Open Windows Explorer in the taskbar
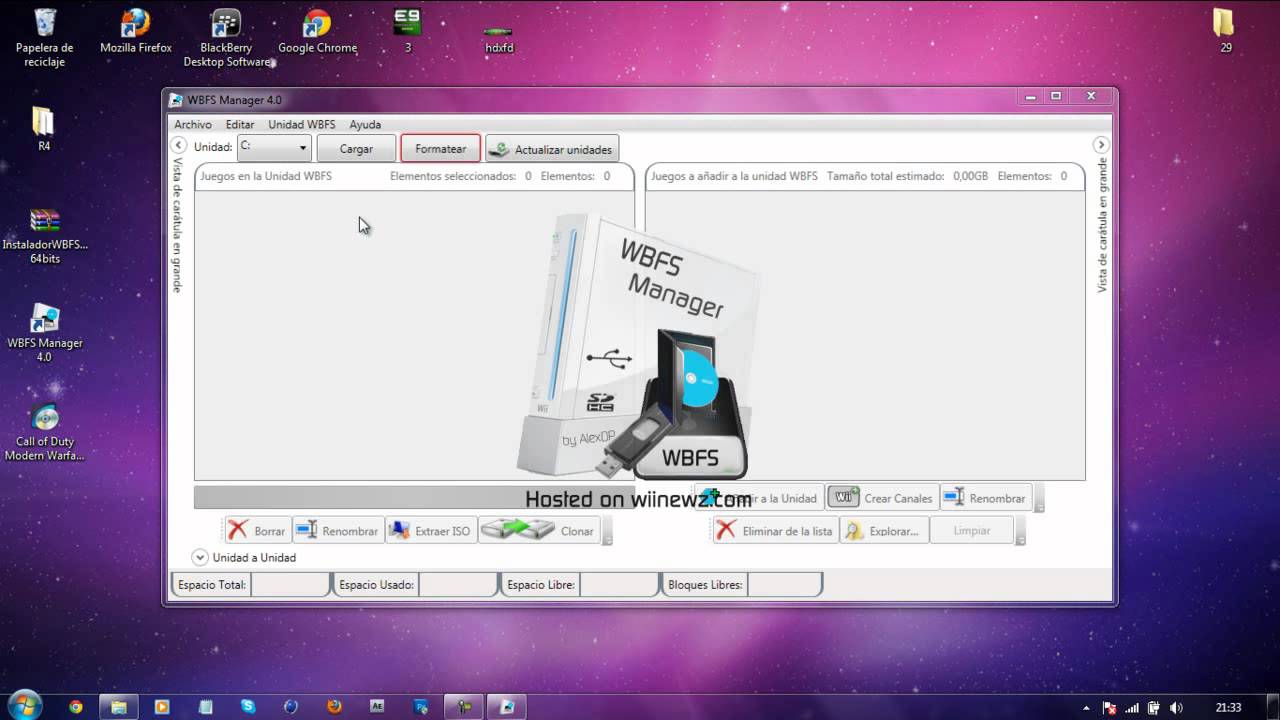The height and width of the screenshot is (720, 1280). click(x=119, y=706)
